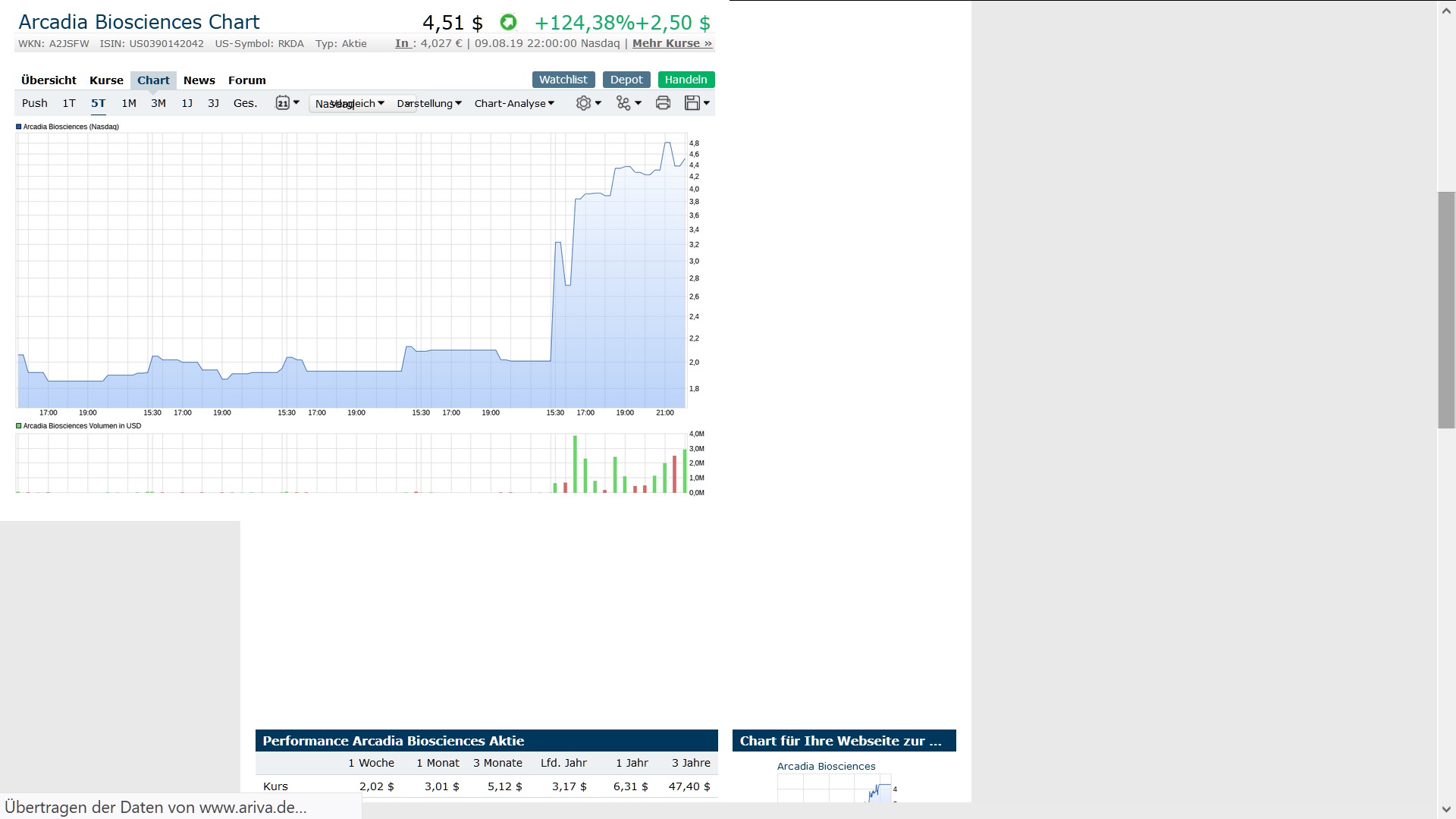Screen dimensions: 1456x819
Task: Click the page vertical scrollbar thumb
Action: click(x=1446, y=309)
